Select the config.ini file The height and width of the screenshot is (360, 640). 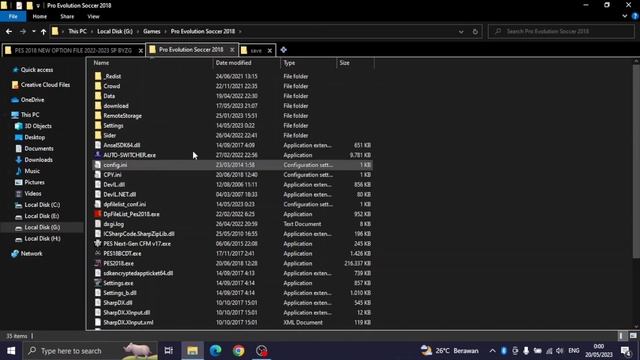[x=232, y=165]
